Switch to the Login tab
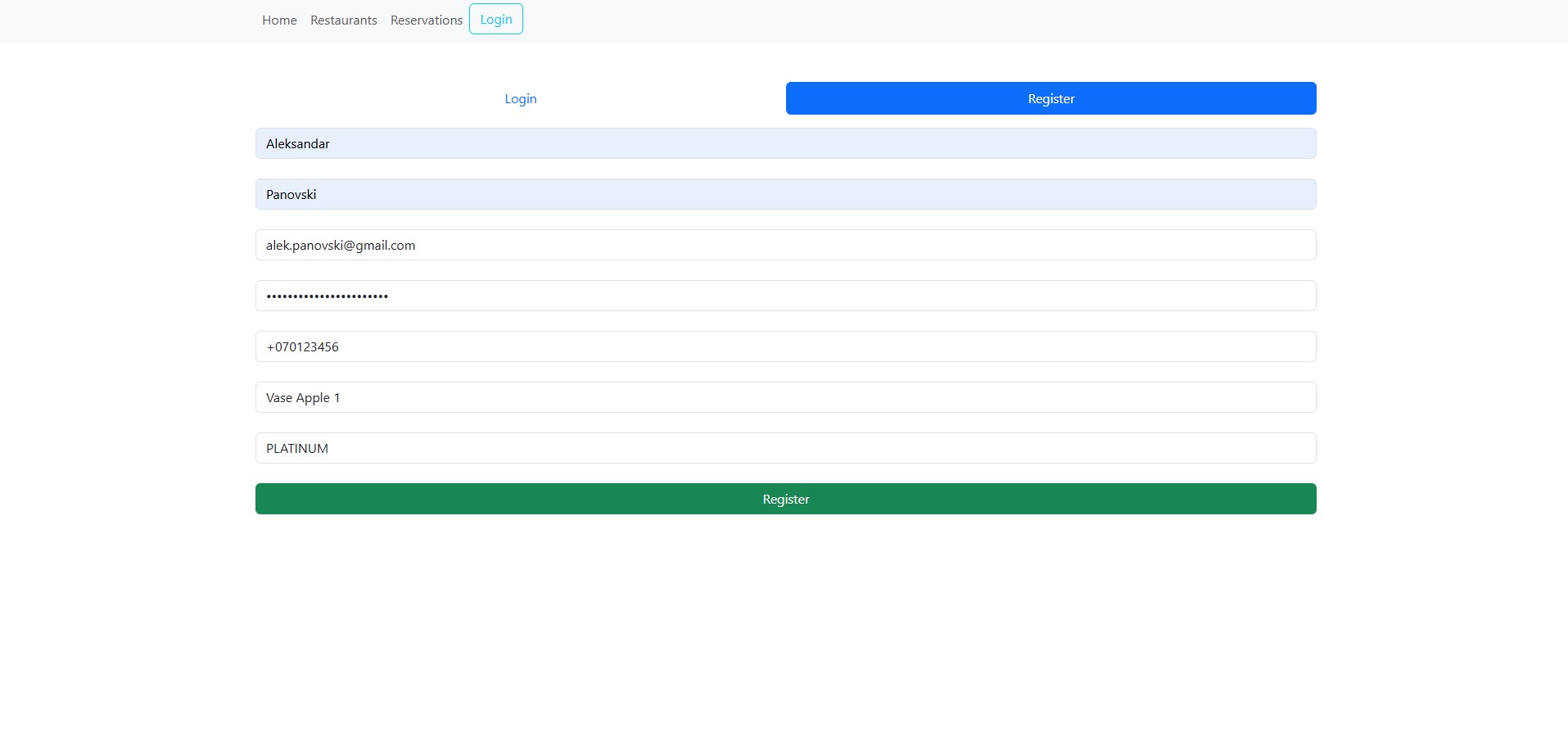 tap(520, 99)
